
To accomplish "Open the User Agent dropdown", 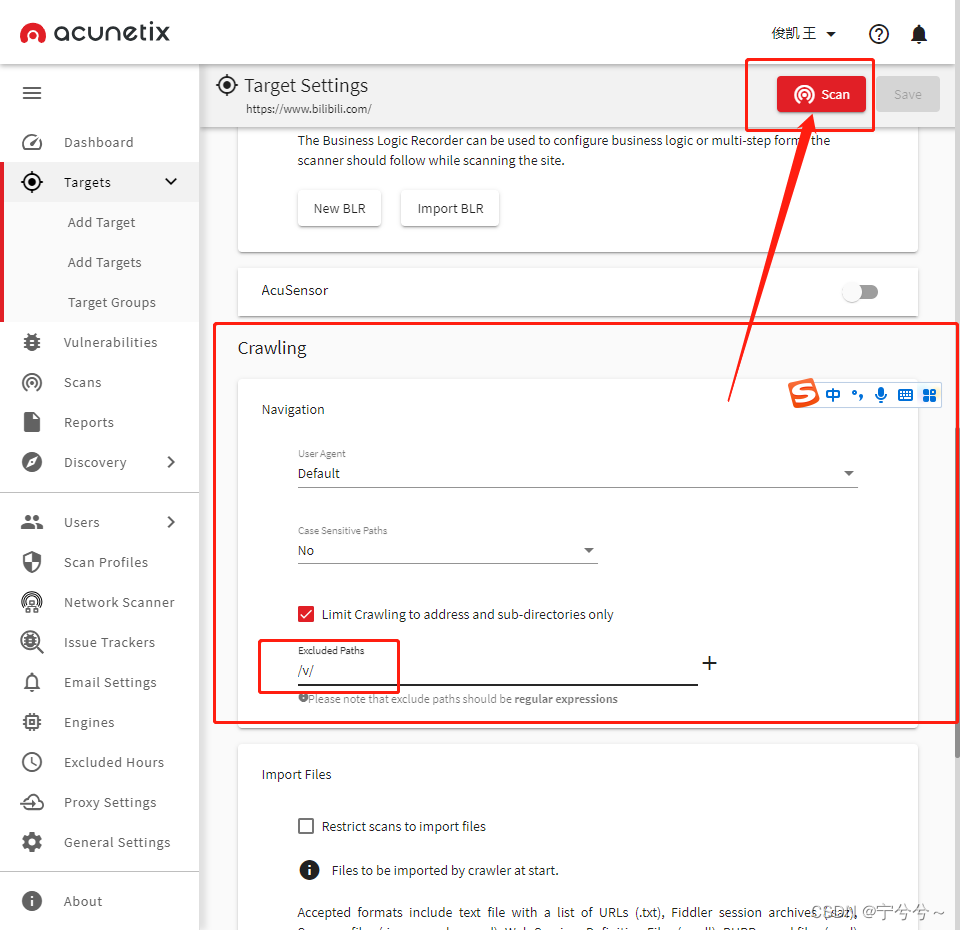I will click(x=577, y=473).
